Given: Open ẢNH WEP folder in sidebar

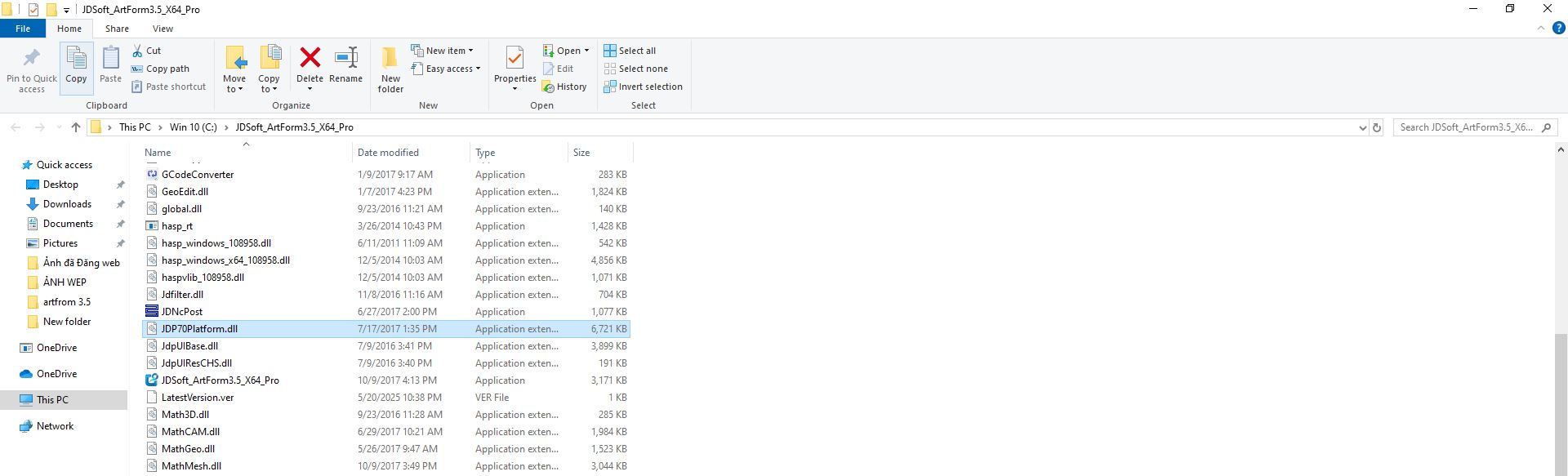Looking at the screenshot, I should click(65, 282).
